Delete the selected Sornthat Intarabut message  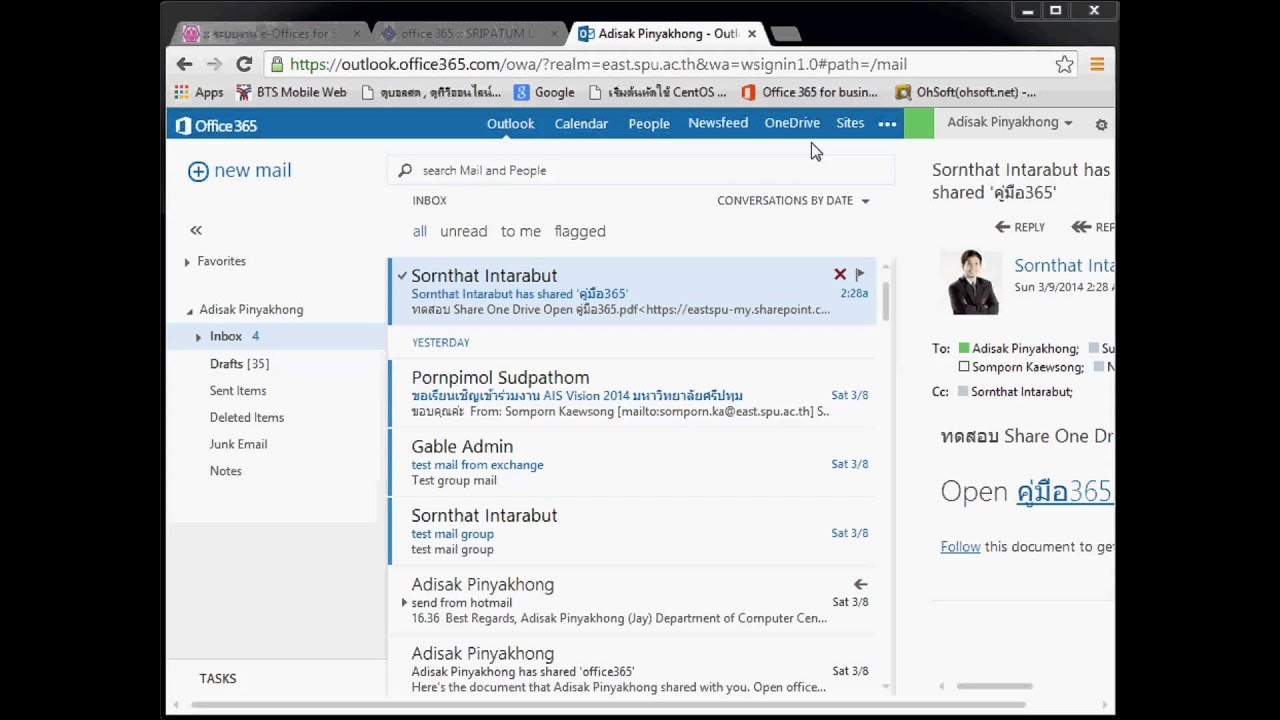840,274
